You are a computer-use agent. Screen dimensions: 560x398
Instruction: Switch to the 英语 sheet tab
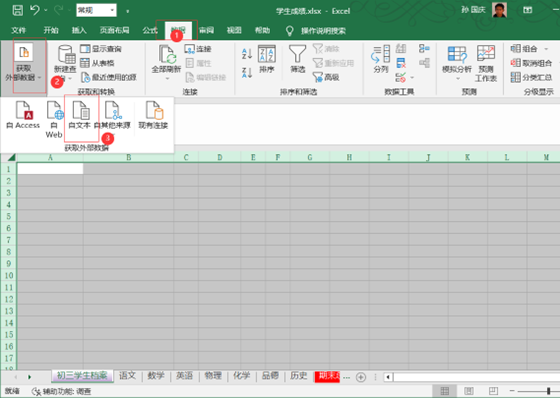coord(185,376)
